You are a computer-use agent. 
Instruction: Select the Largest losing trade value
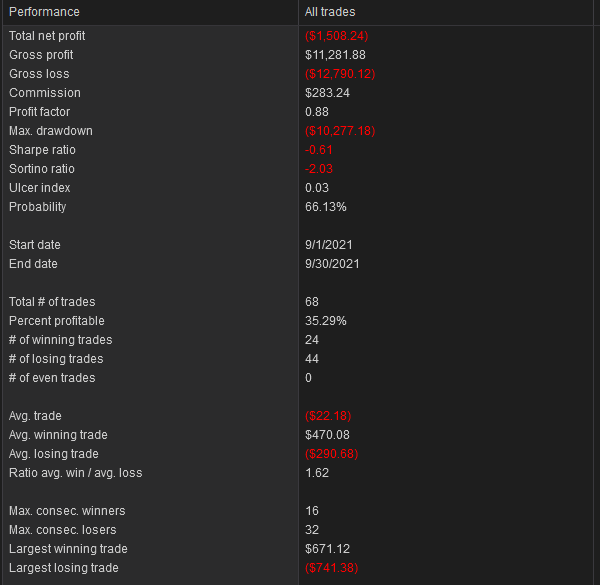[x=331, y=568]
